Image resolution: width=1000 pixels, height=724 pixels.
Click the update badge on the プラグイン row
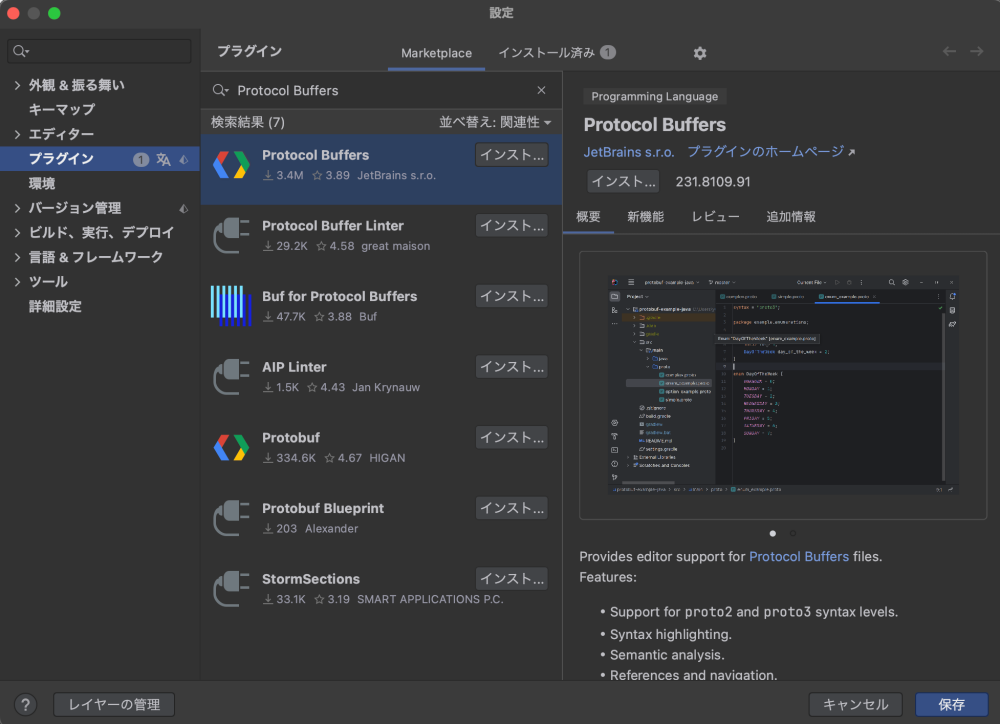[140, 159]
